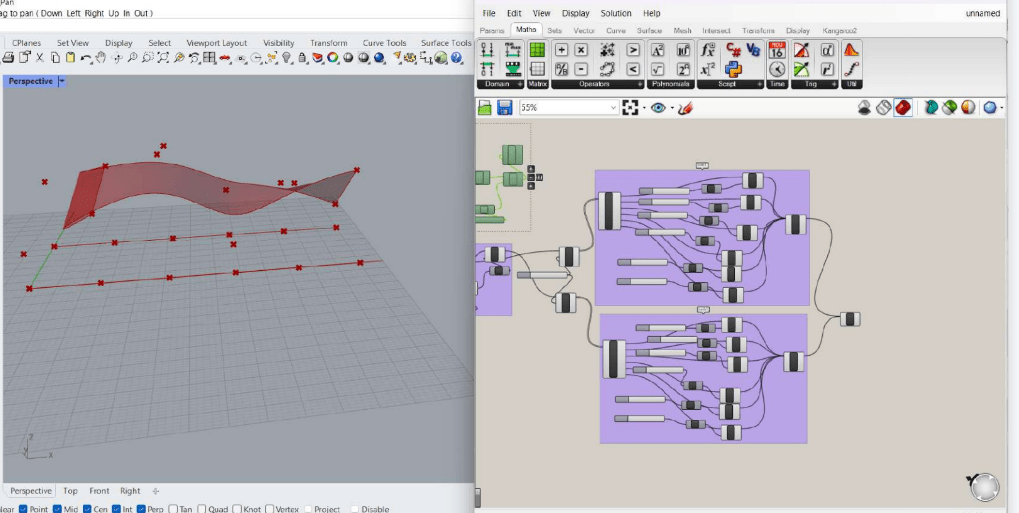The image size is (1019, 513).
Task: Open the Curve Tools toolbar tab
Action: point(384,43)
